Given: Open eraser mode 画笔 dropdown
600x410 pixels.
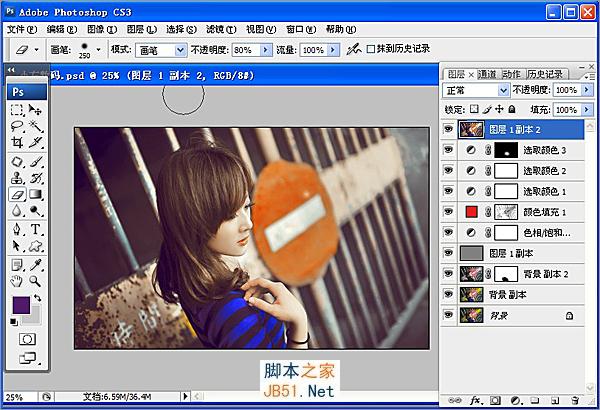Looking at the screenshot, I should point(180,50).
